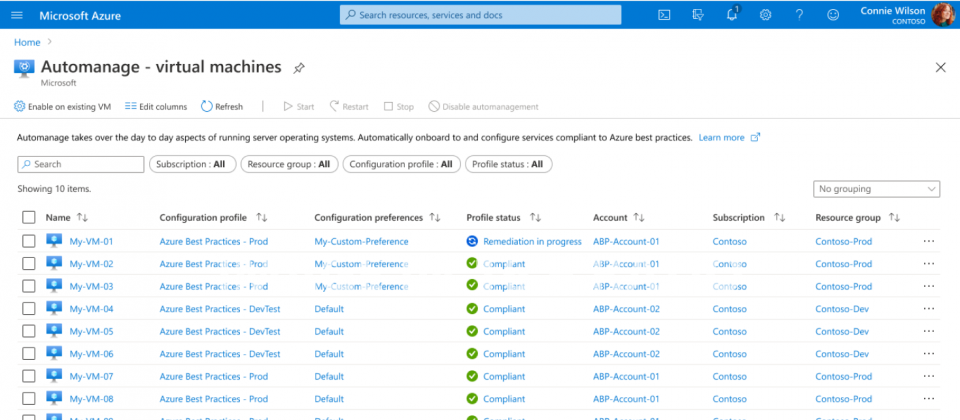Screen dimensions: 960x420
Task: Click Connie Wilson's profile avatar
Action: click(x=942, y=15)
